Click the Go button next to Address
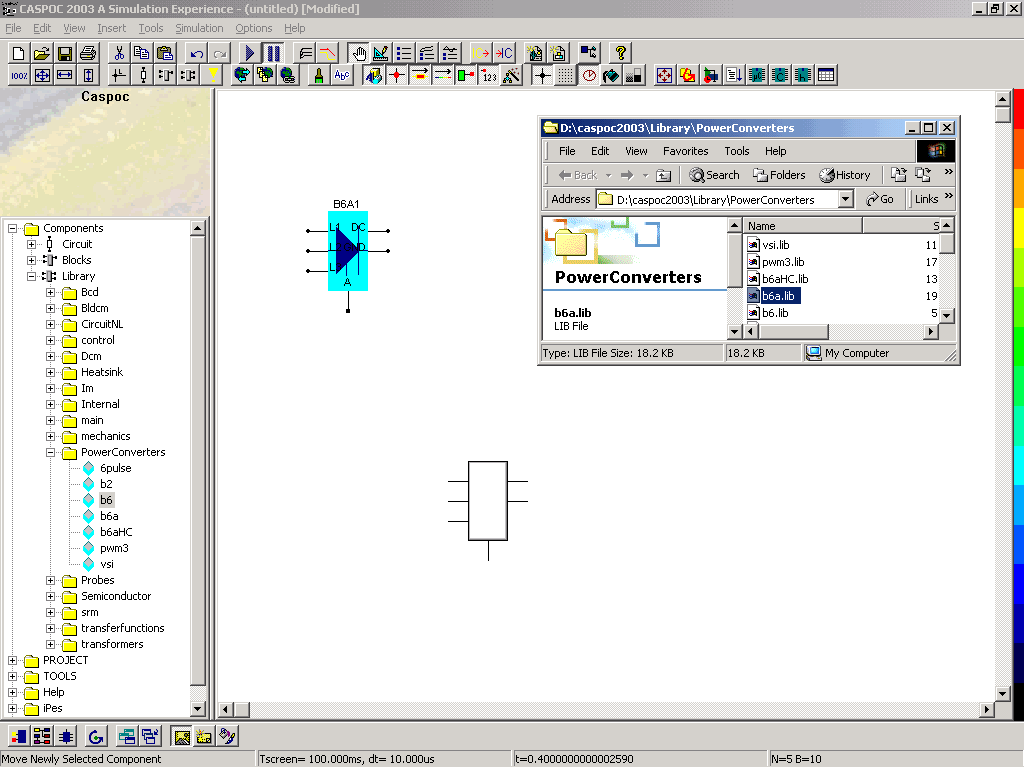 [880, 199]
